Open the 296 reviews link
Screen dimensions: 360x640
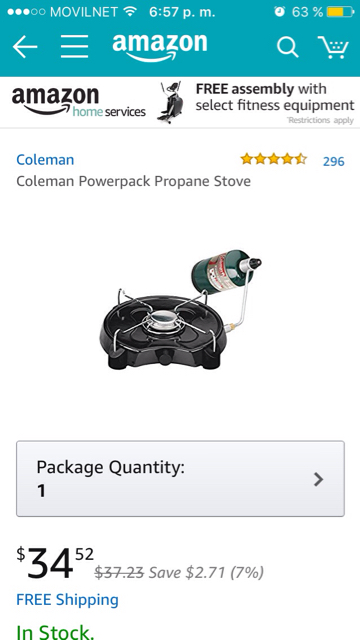click(x=333, y=161)
